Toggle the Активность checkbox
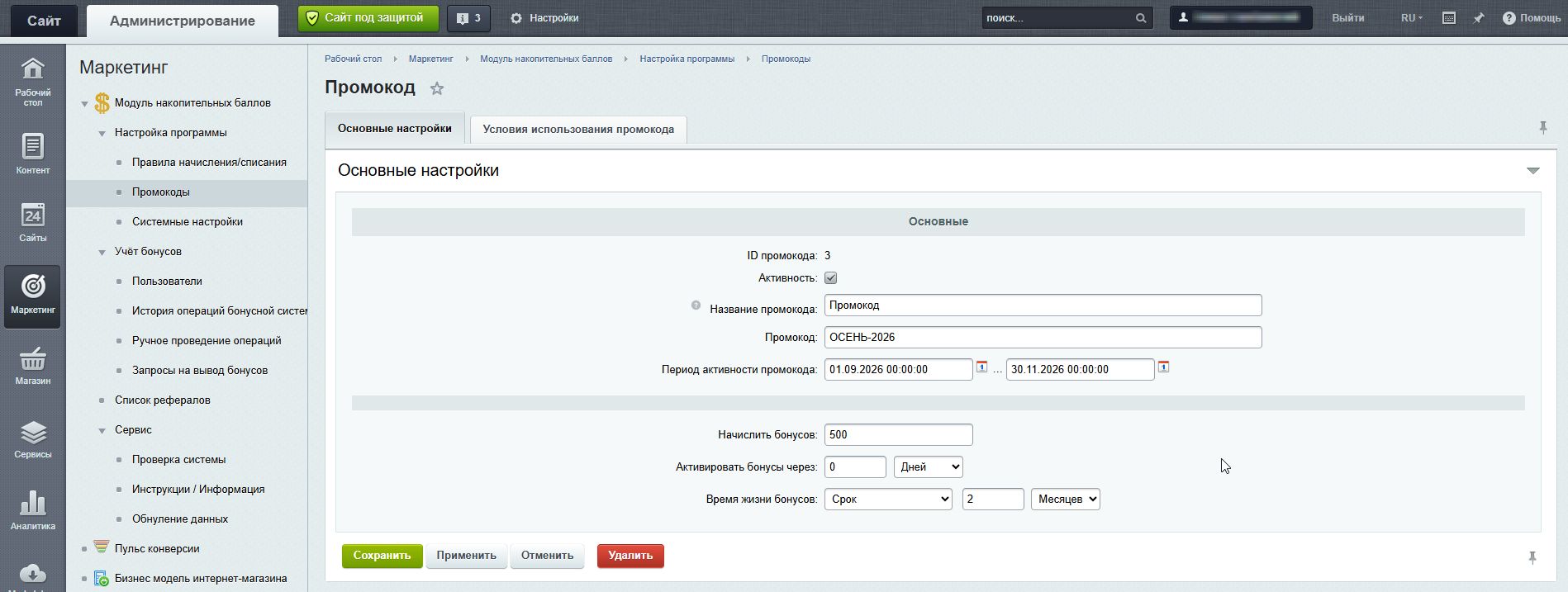This screenshot has height=592, width=1568. [x=831, y=278]
